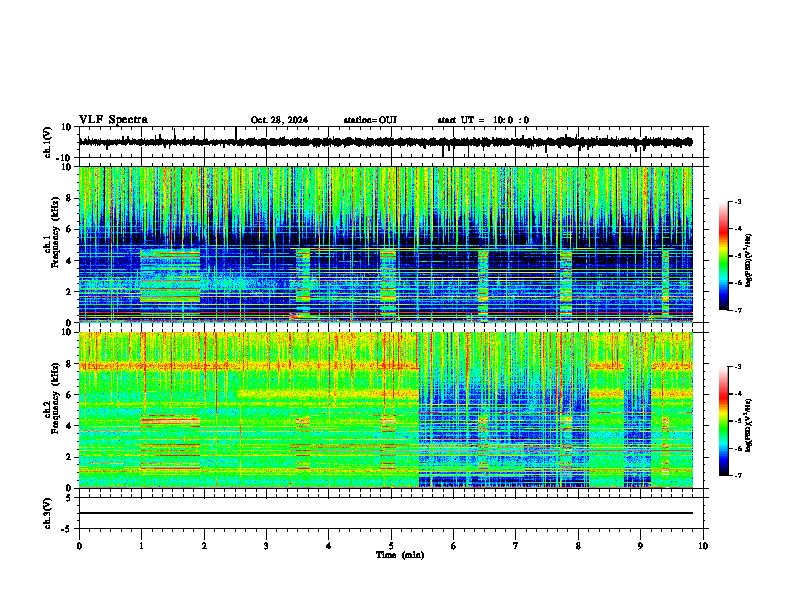
Task: Click the '-7' label on ch.2 colorbar
Action: (x=737, y=475)
